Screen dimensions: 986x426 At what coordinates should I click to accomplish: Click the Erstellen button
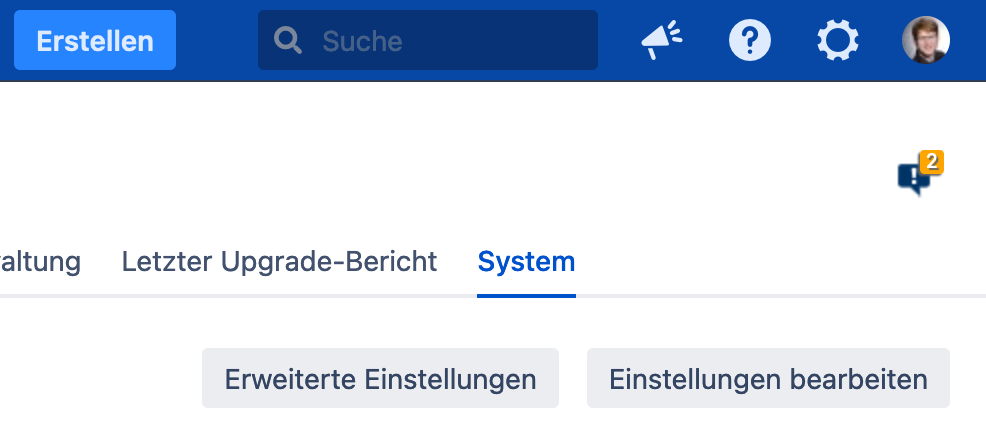(x=95, y=40)
